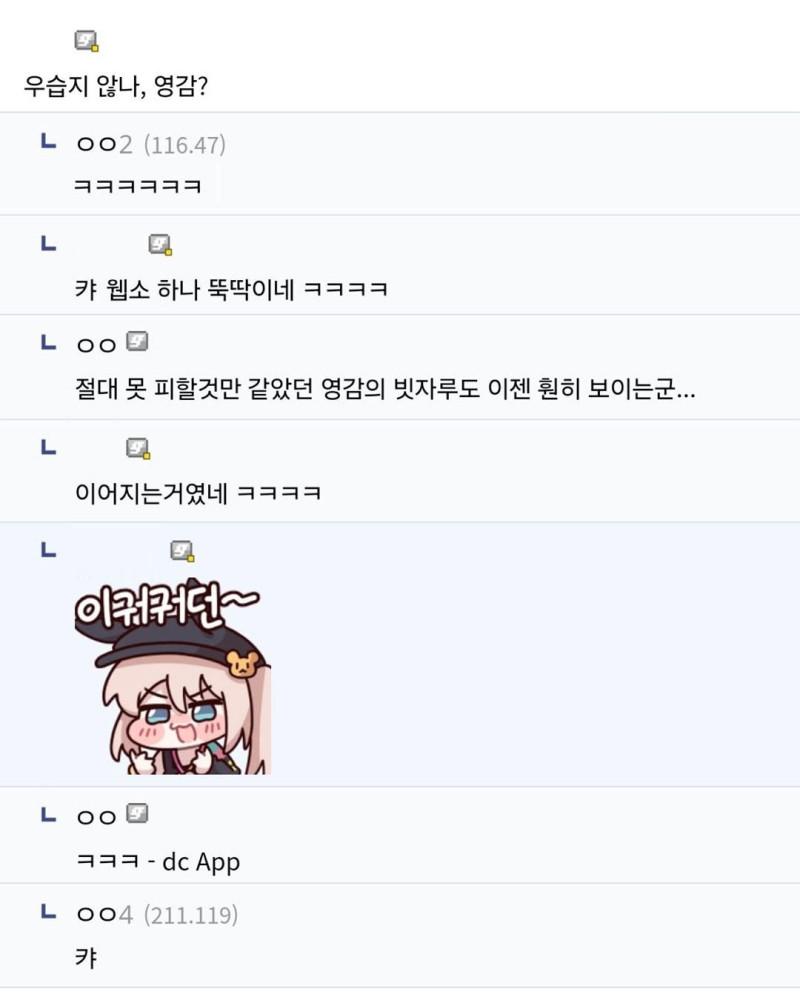Click the gray badge next to 'ㅇㅇ' on the dc App comment
Viewport: 800px width, 1000px height.
pyautogui.click(x=137, y=814)
